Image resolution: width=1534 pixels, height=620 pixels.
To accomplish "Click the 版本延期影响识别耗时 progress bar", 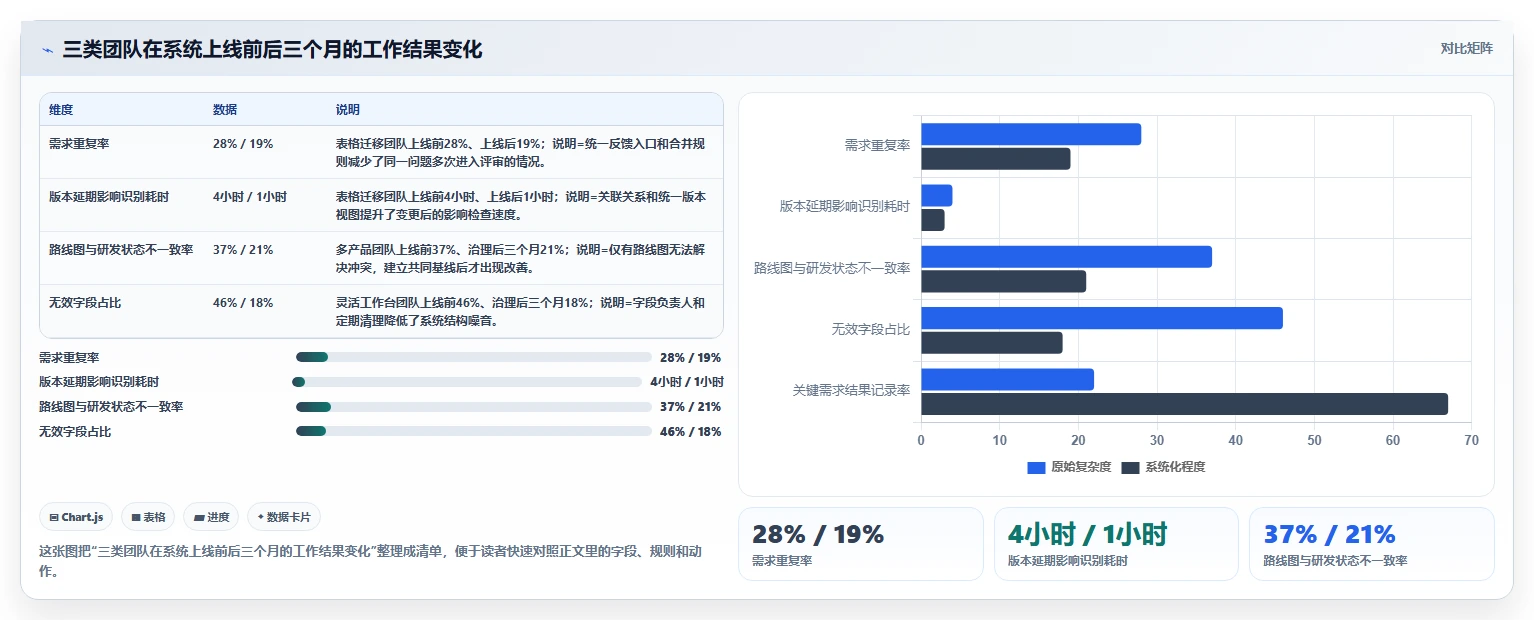I will tap(467, 382).
